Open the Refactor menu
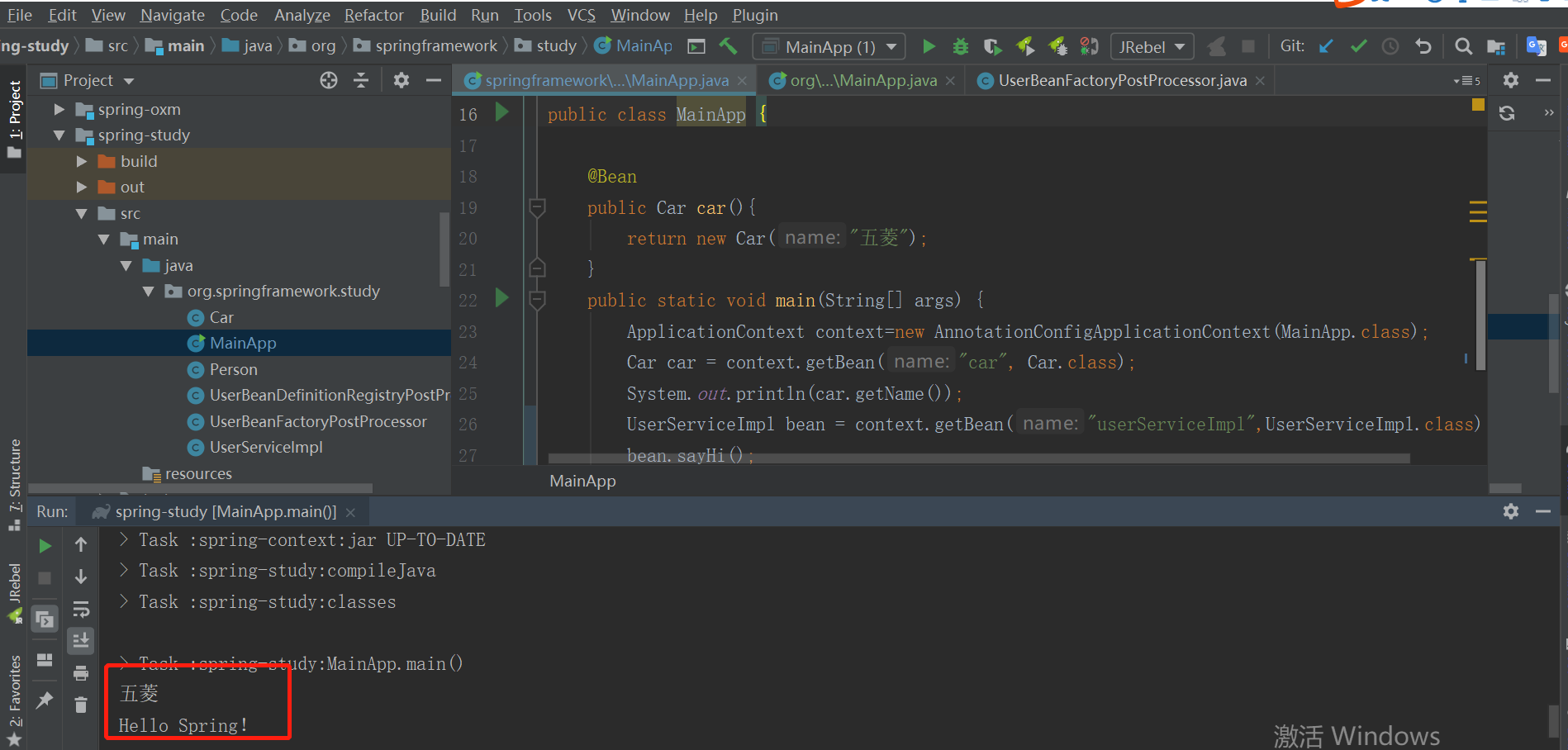This screenshot has height=750, width=1568. 373,15
